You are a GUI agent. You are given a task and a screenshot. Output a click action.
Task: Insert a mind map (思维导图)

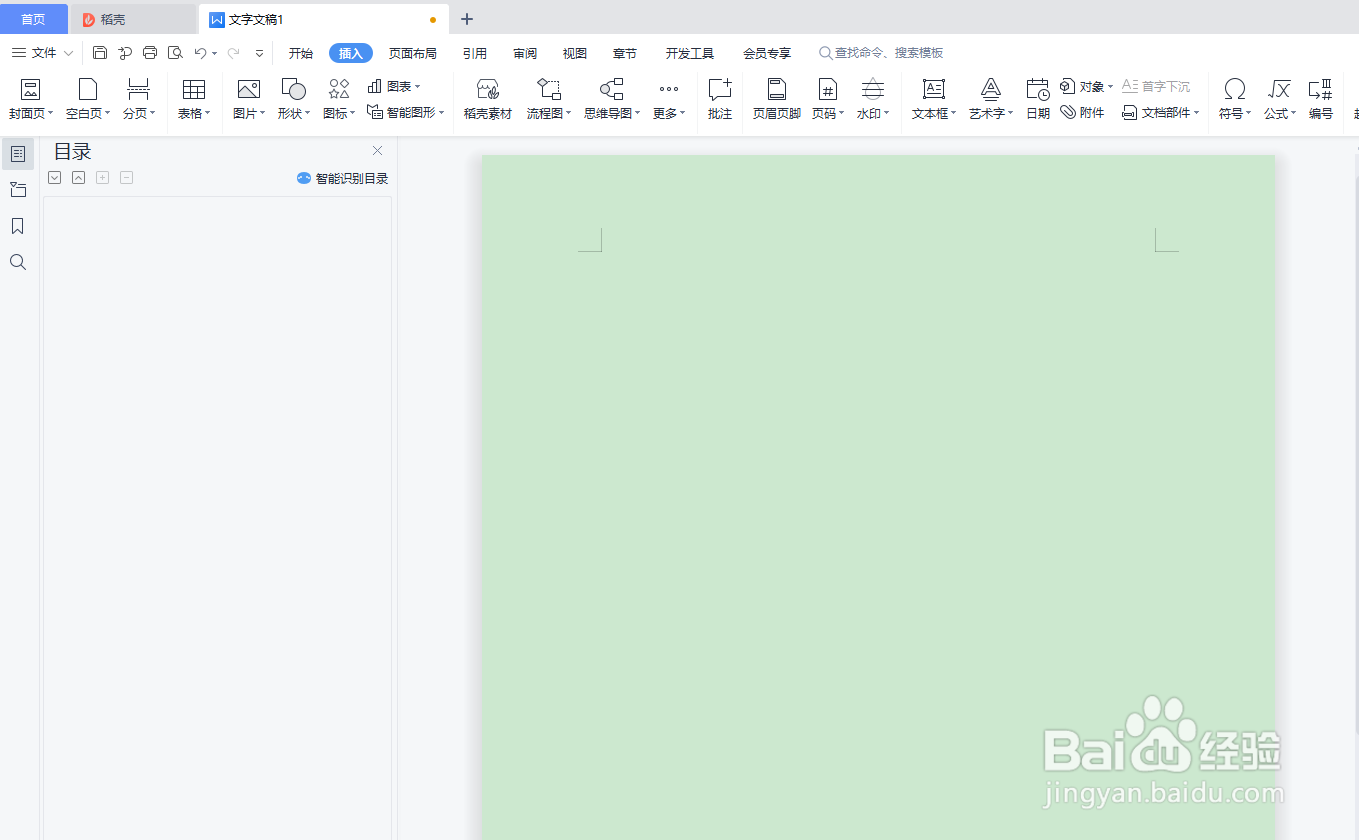(x=612, y=99)
